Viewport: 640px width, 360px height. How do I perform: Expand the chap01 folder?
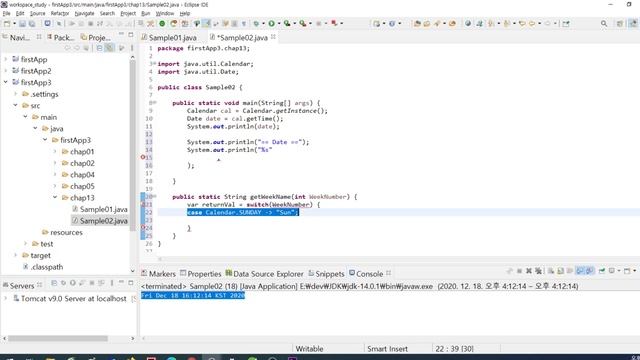(x=55, y=151)
